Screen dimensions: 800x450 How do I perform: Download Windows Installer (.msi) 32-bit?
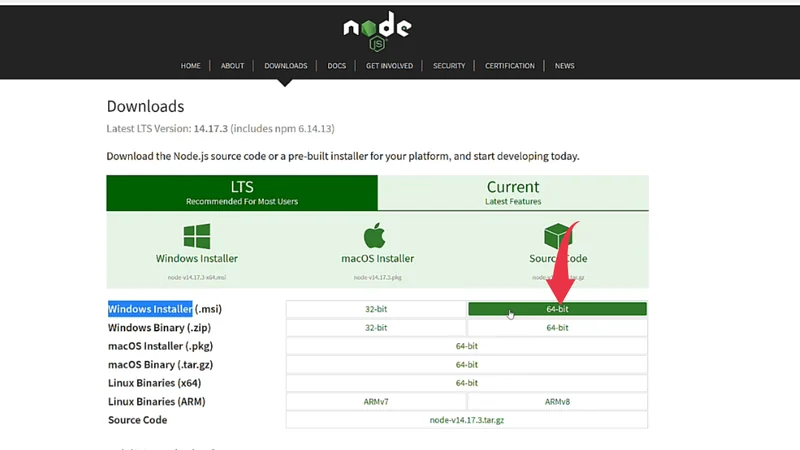[376, 310]
